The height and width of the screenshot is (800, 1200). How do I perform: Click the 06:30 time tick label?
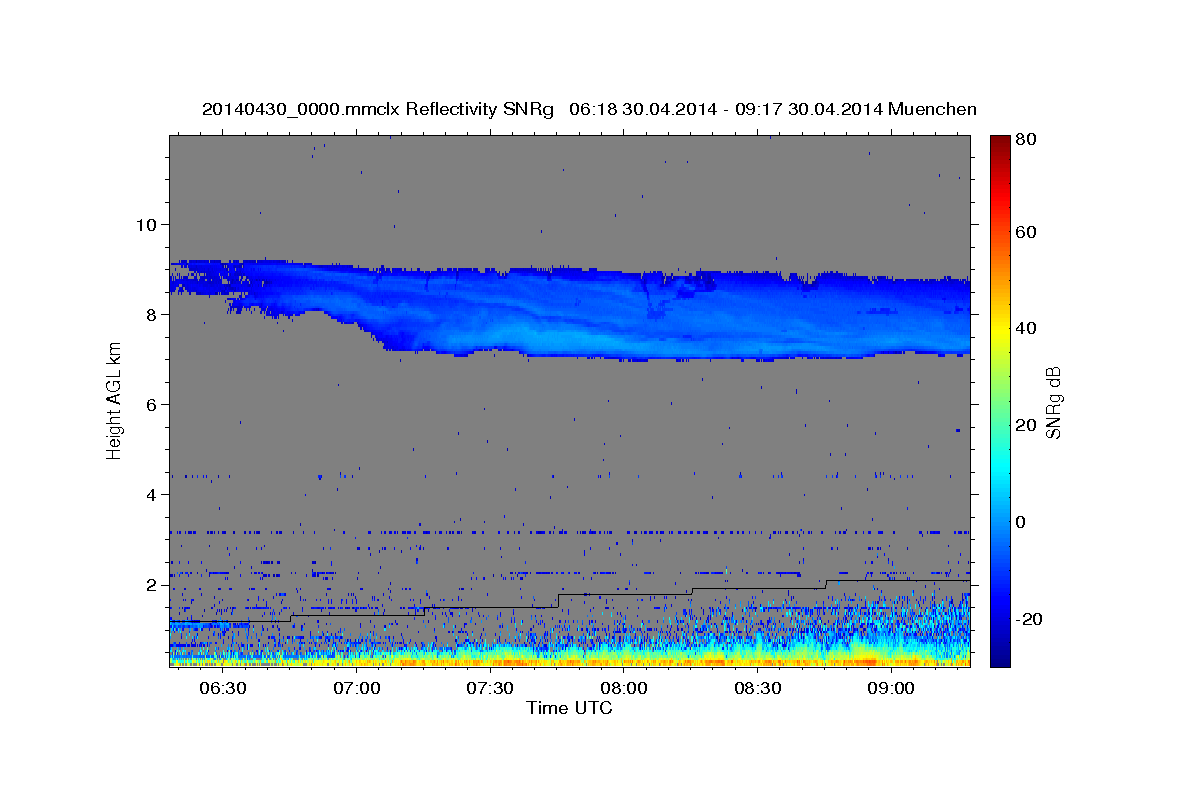(223, 689)
